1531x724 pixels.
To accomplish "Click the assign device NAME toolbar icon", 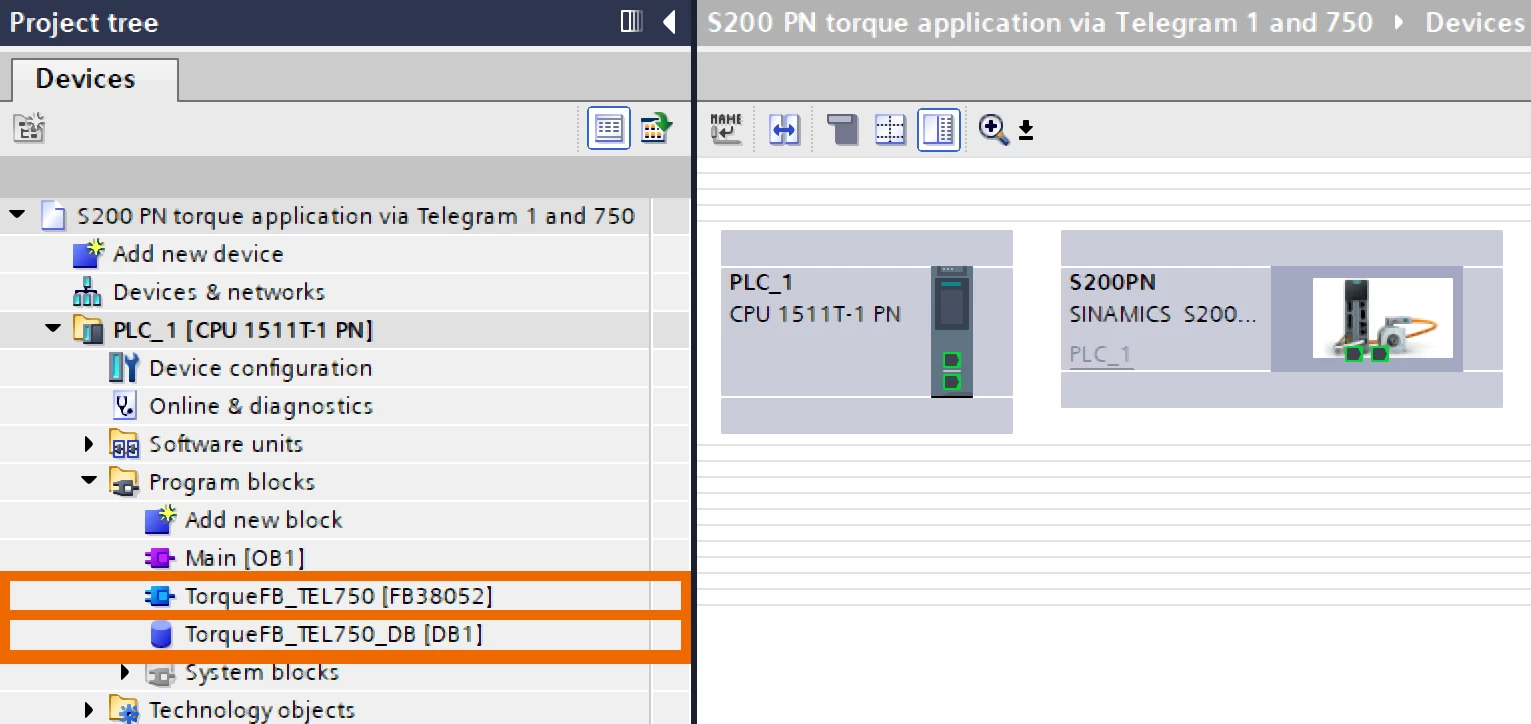I will [726, 129].
